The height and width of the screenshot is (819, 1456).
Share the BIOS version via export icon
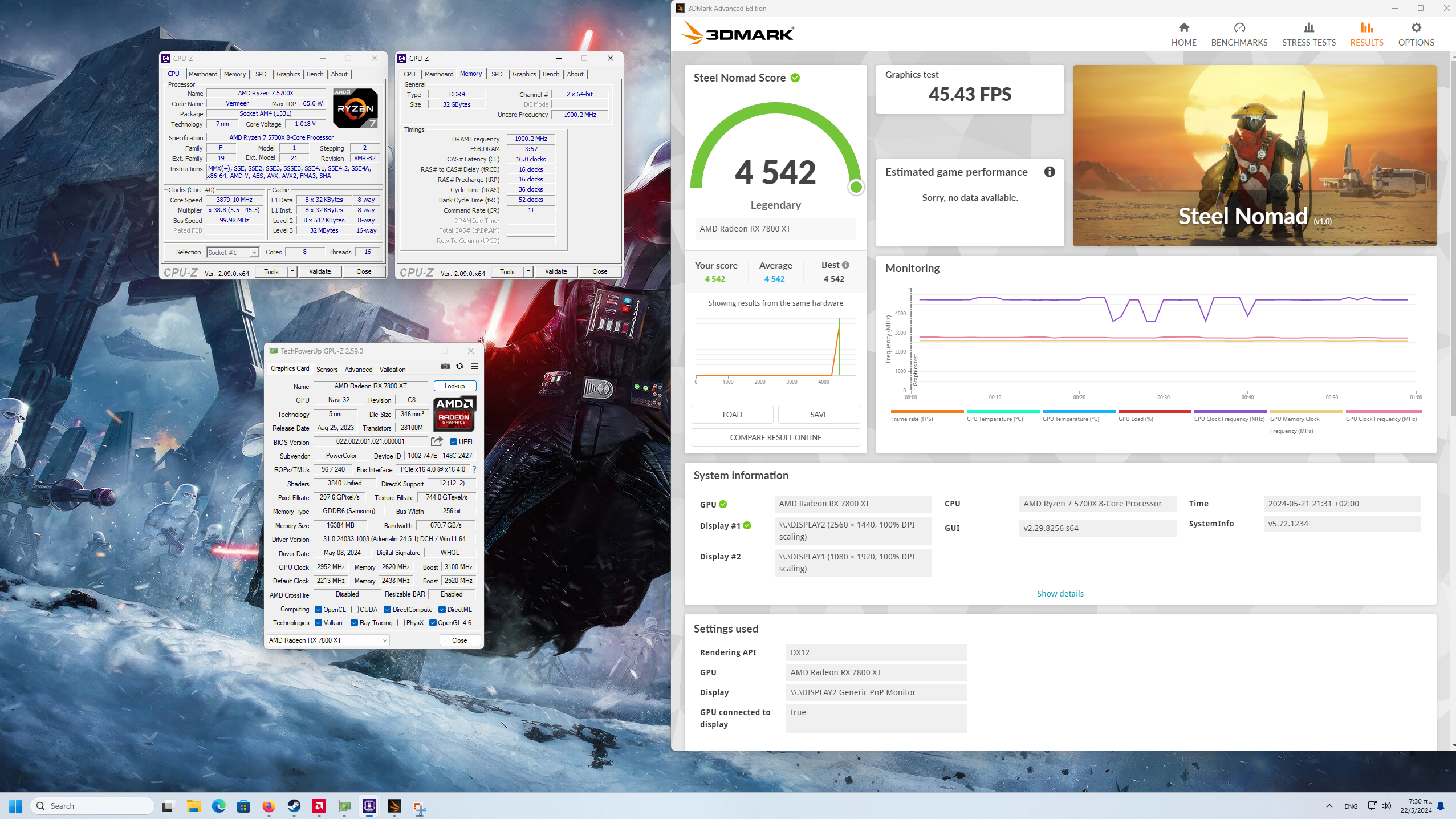click(x=437, y=441)
